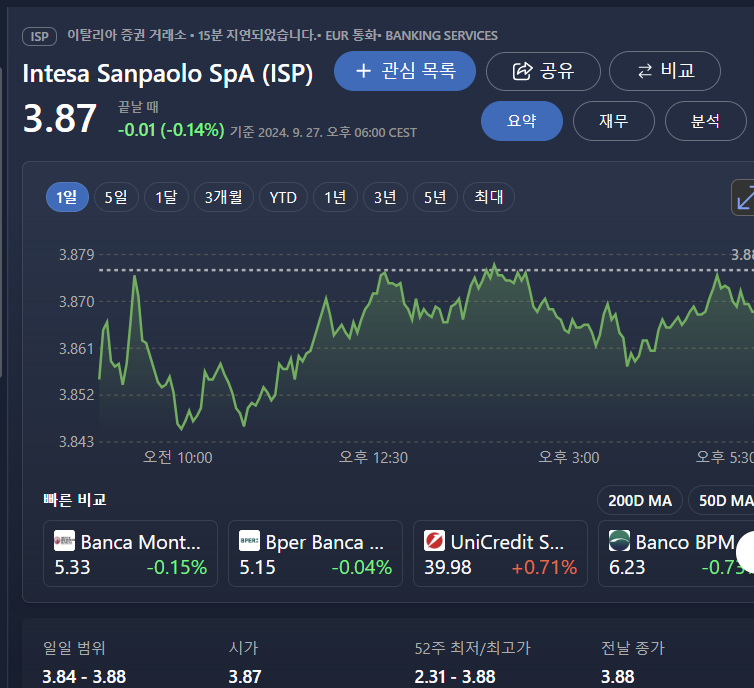Image resolution: width=754 pixels, height=688 pixels.
Task: Click the share arrow icon
Action: 523,71
